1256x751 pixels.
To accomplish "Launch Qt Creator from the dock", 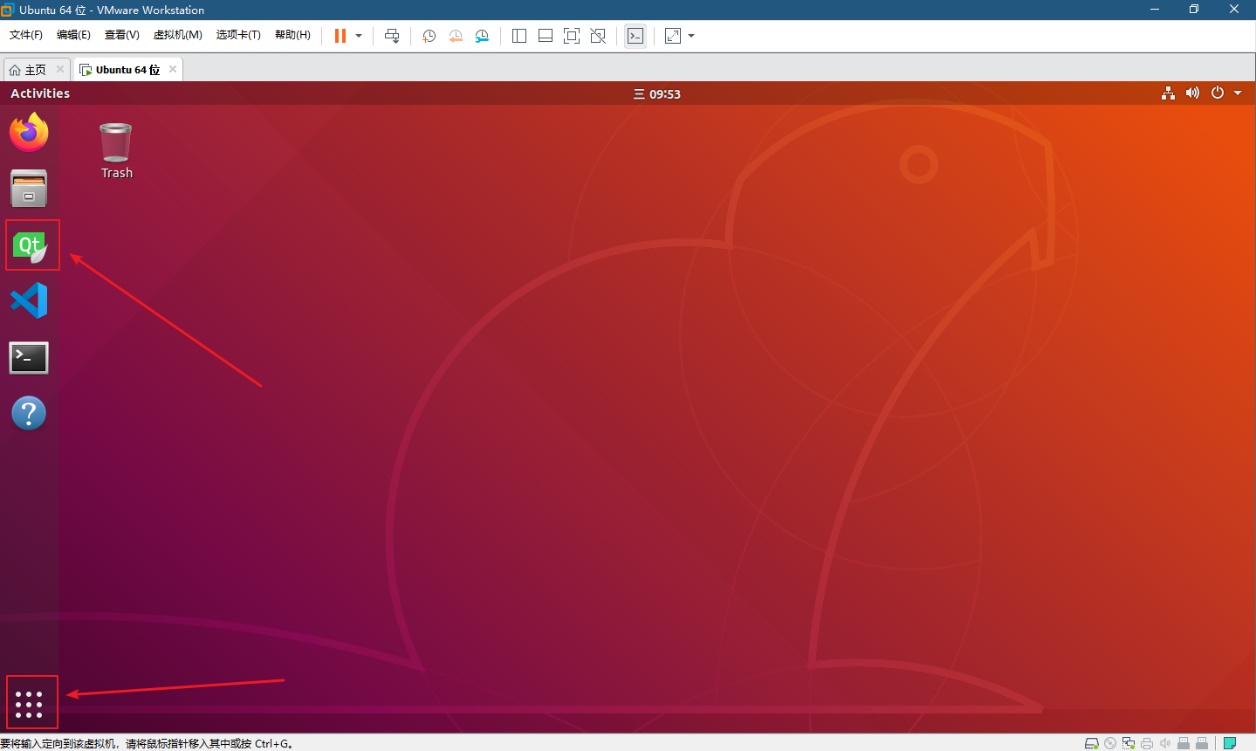I will tap(29, 245).
